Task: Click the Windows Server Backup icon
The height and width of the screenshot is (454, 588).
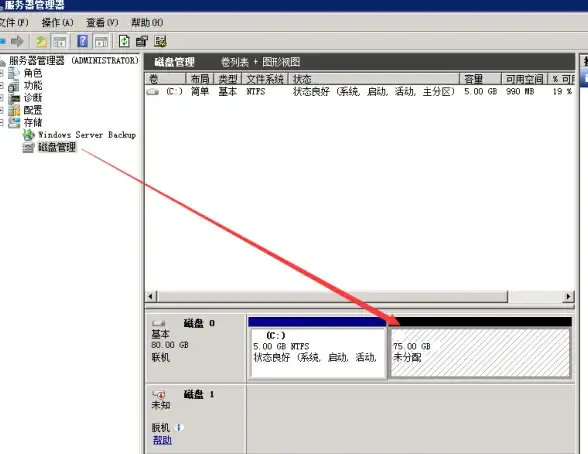Action: coord(28,135)
